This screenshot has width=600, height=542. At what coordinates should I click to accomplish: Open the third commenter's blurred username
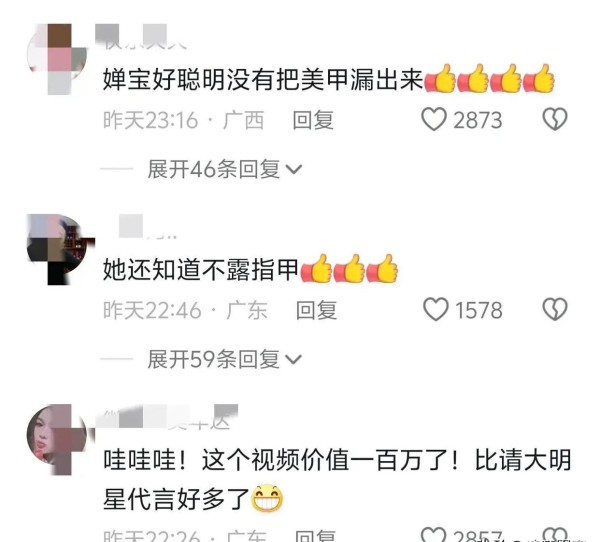point(166,416)
